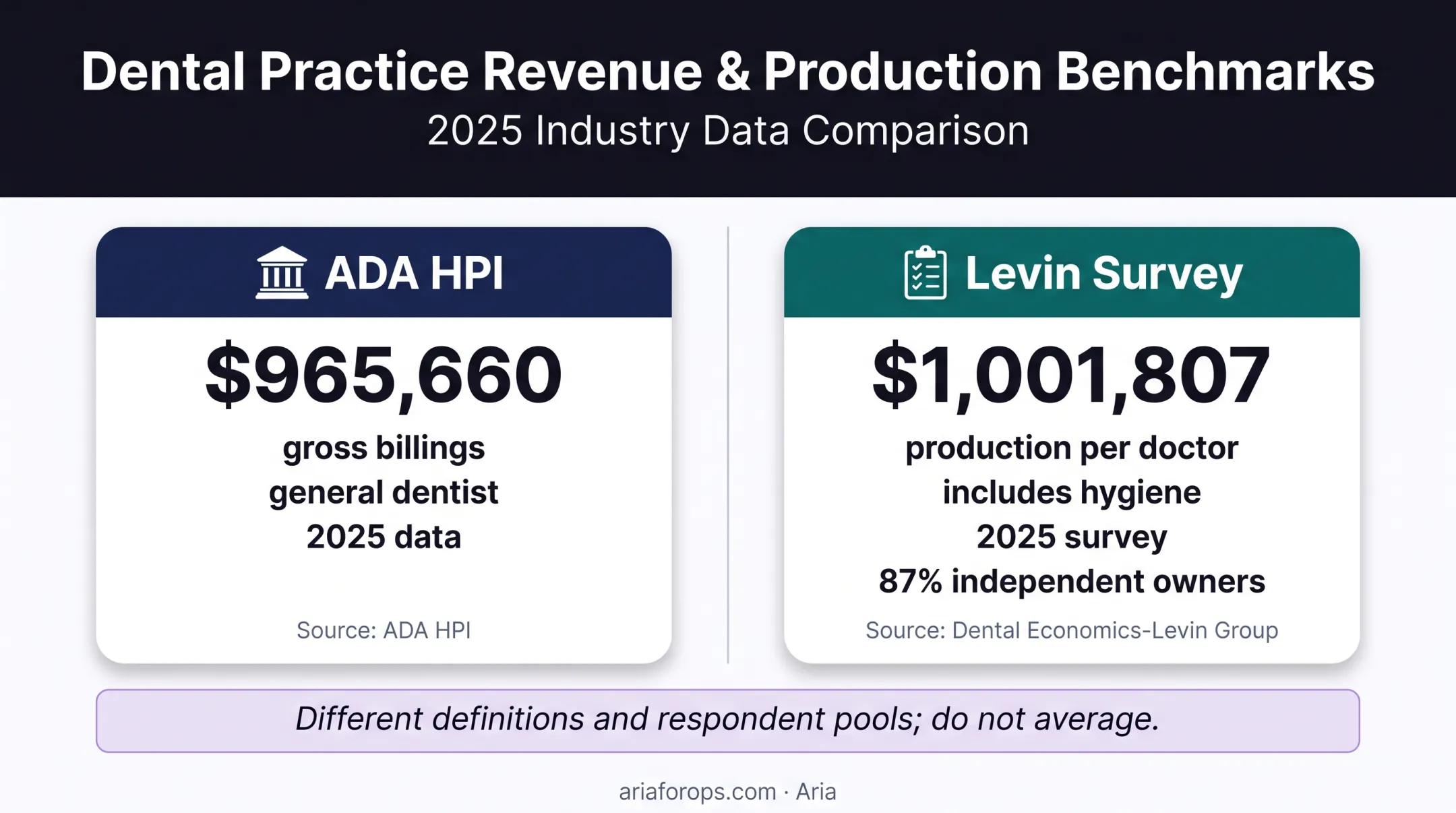Select the 'Levin Survey' card header text
The height and width of the screenshot is (813, 1456).
1103,274
